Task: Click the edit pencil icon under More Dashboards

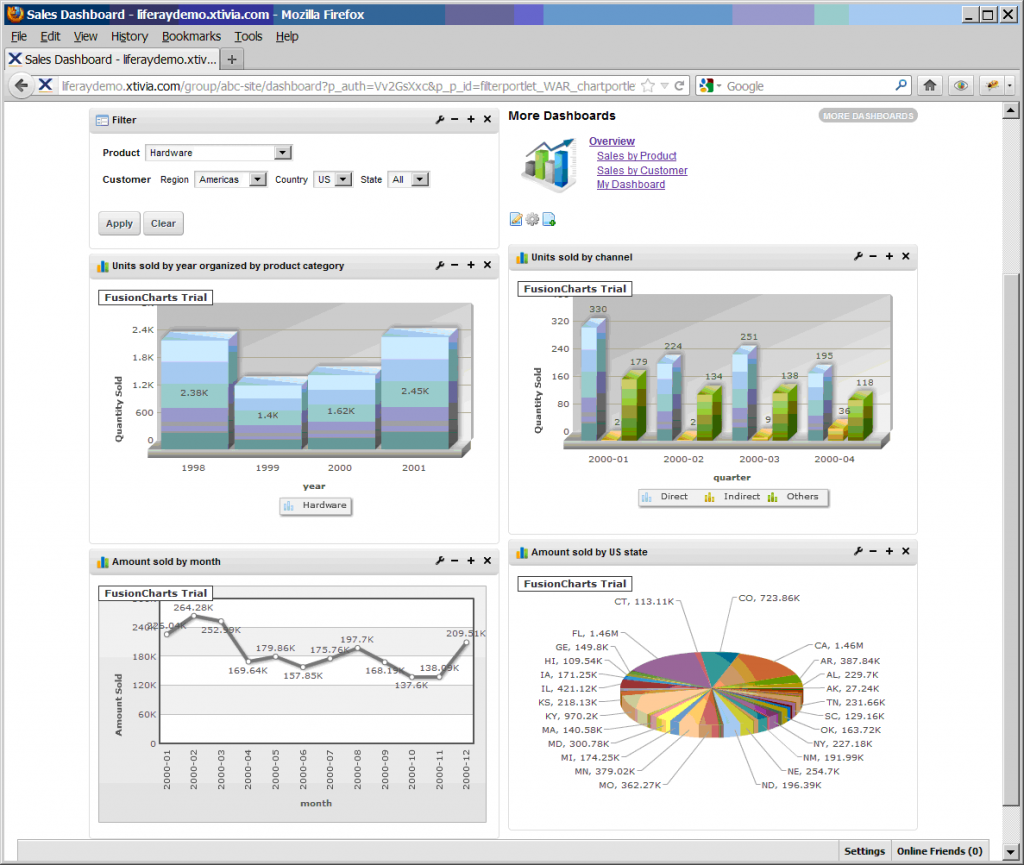Action: 515,218
